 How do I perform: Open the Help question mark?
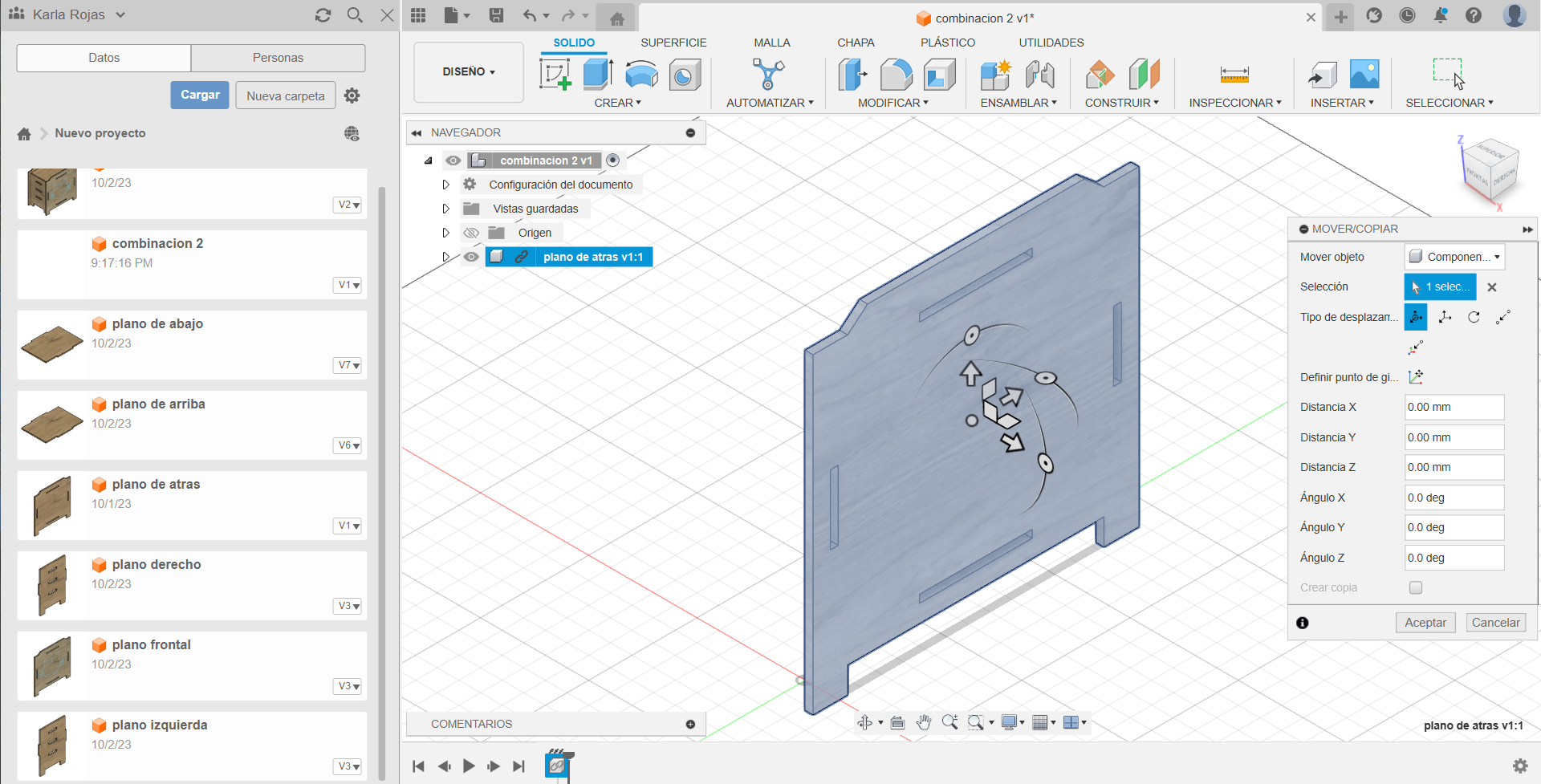[1474, 15]
